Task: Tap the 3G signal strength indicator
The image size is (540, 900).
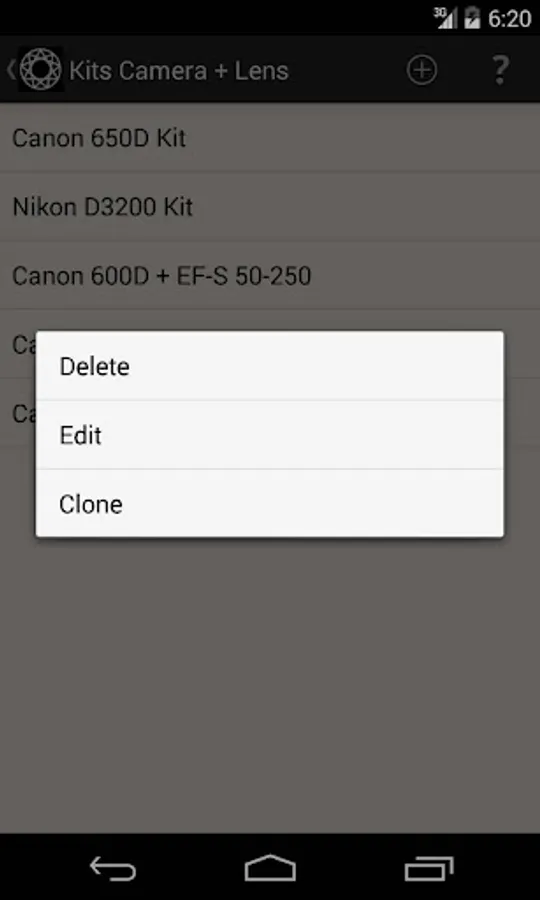Action: tap(445, 18)
